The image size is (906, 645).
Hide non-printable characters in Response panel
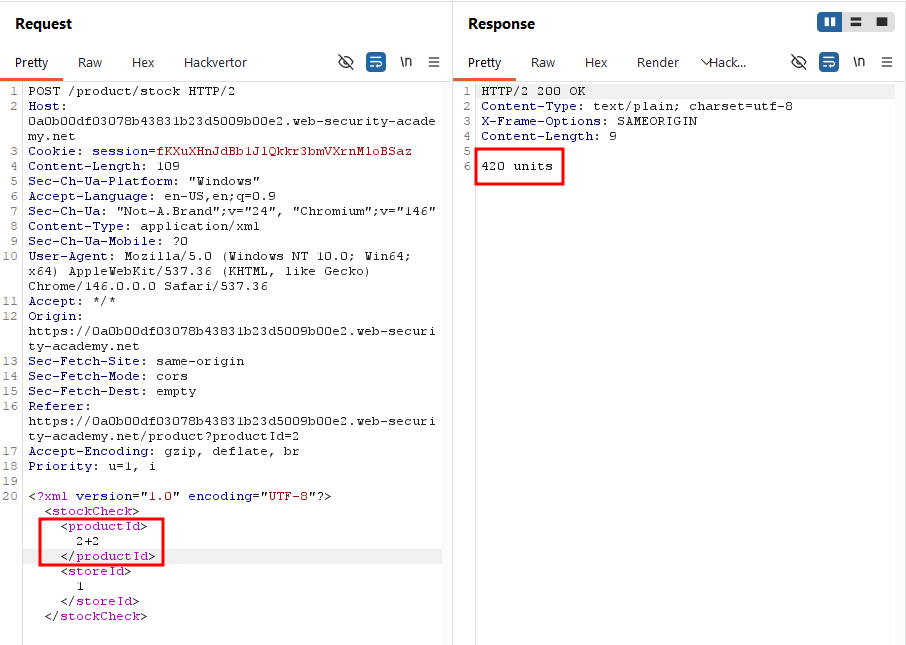coord(799,62)
